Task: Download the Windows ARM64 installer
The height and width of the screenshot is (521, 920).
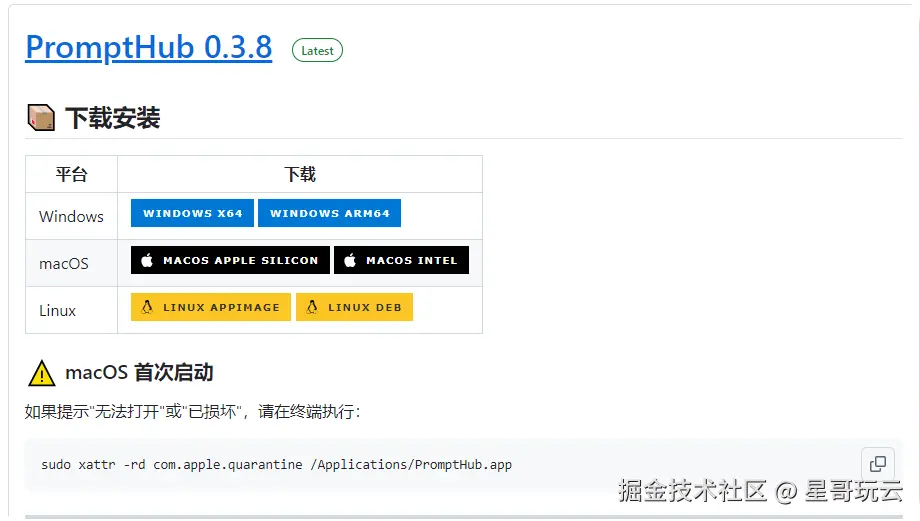Action: tap(329, 213)
